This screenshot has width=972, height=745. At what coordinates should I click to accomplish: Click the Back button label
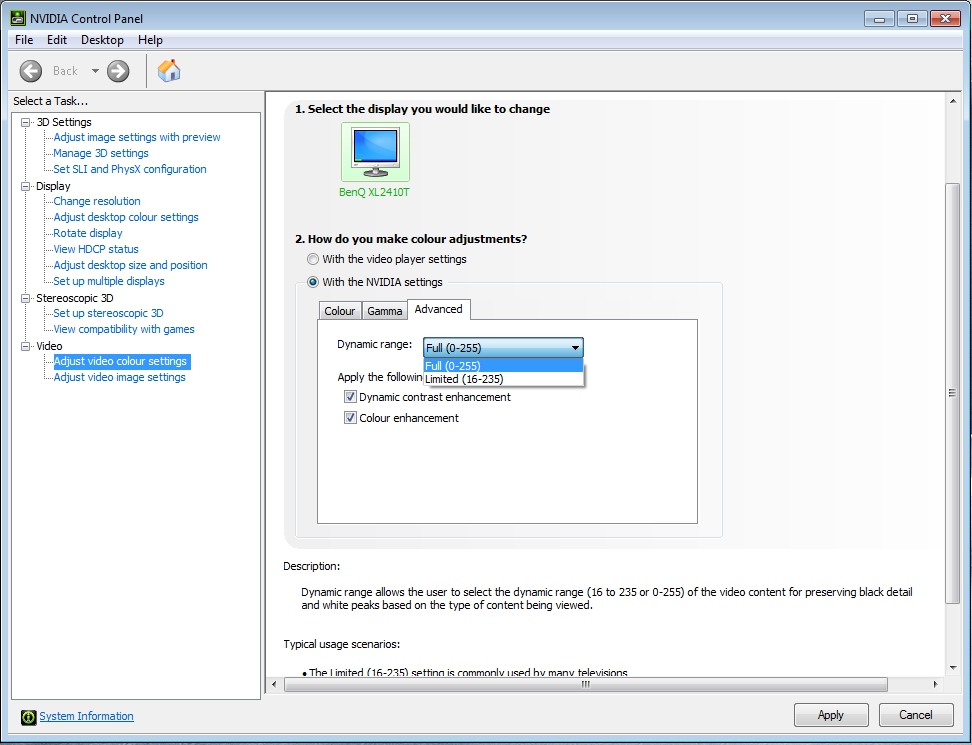tap(66, 71)
